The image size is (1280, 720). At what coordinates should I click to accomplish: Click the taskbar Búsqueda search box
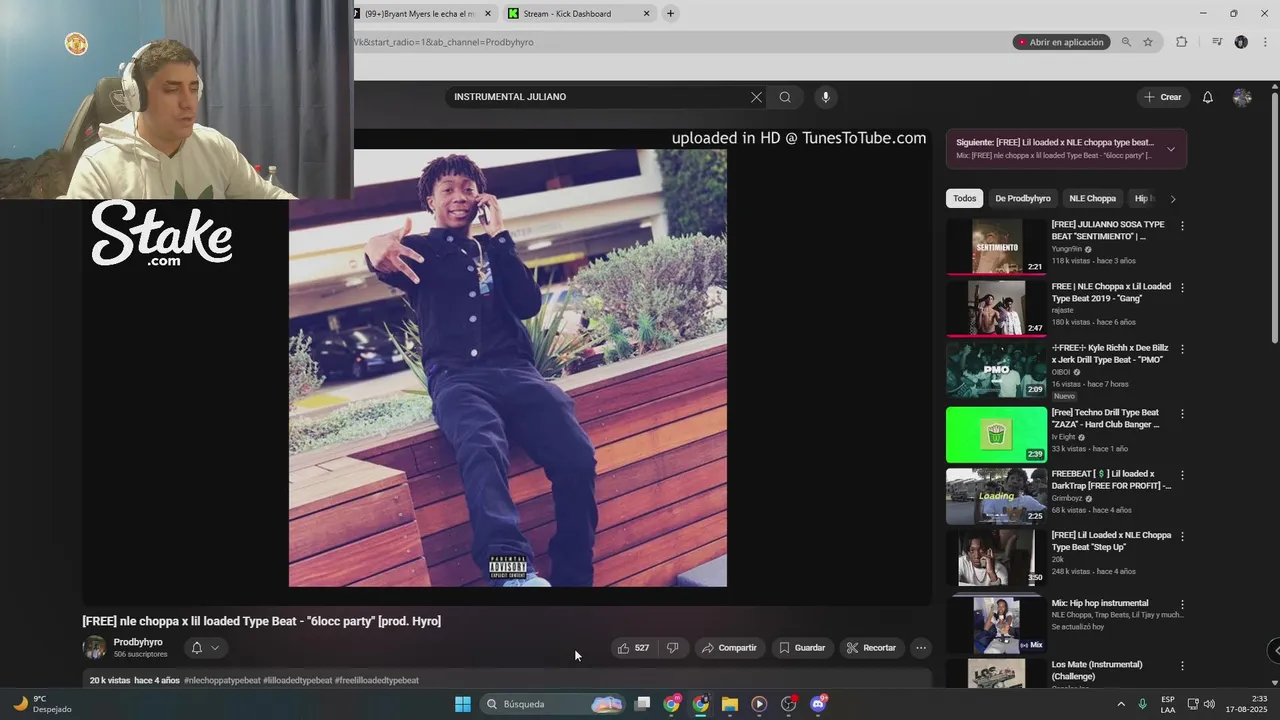(553, 704)
